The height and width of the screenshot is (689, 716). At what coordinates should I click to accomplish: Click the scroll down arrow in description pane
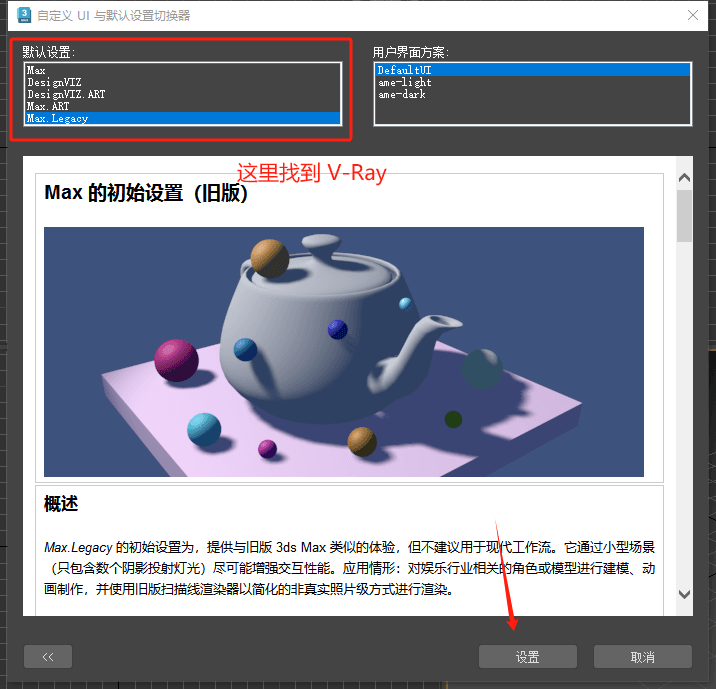pyautogui.click(x=684, y=594)
